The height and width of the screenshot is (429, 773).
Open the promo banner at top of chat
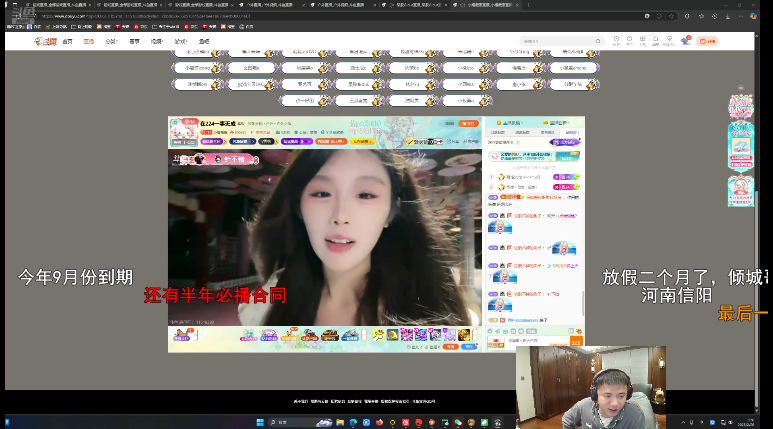click(534, 156)
